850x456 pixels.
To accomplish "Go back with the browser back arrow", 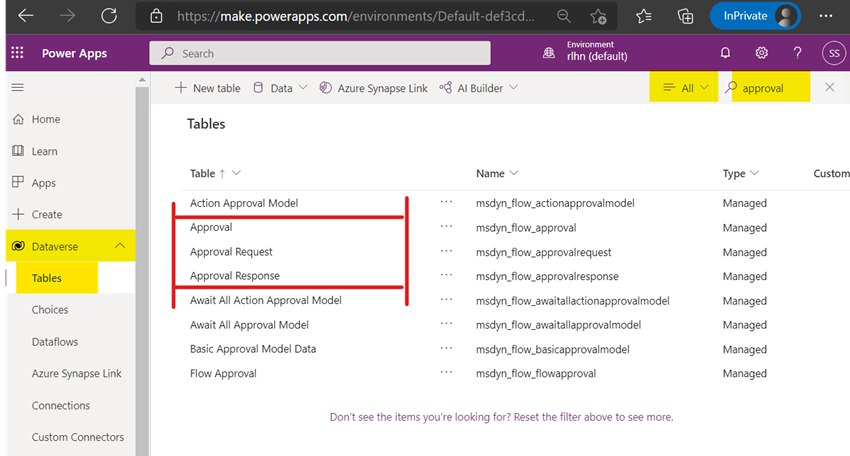I will [x=25, y=16].
